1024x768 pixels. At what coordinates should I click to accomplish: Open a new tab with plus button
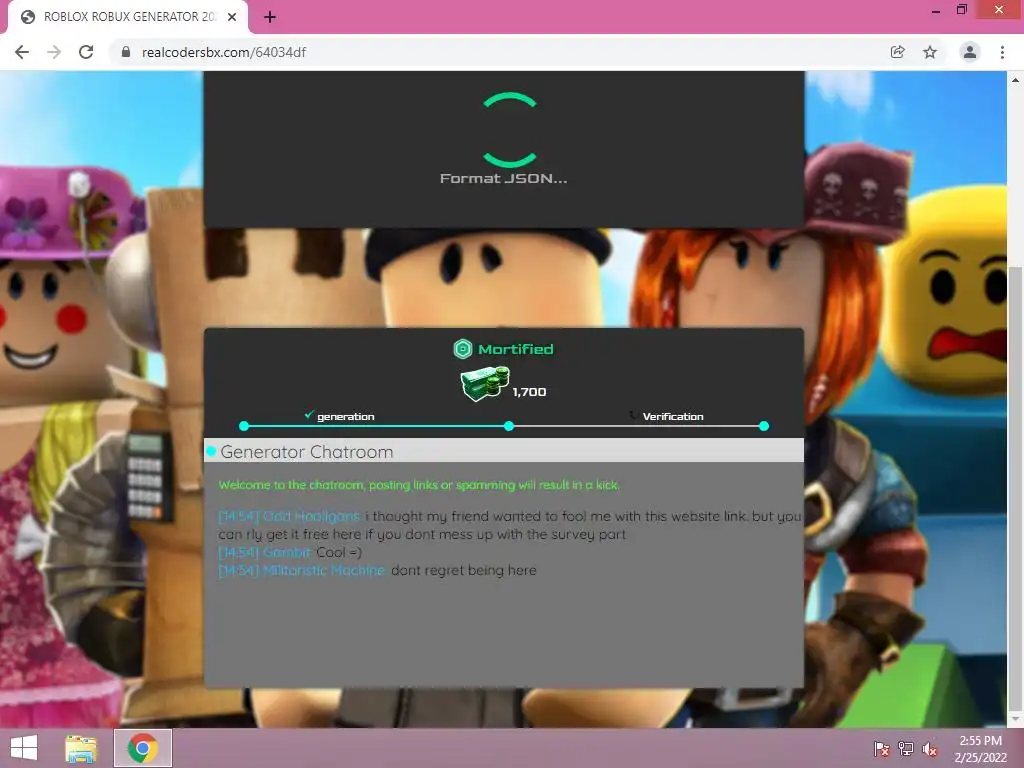[x=270, y=17]
